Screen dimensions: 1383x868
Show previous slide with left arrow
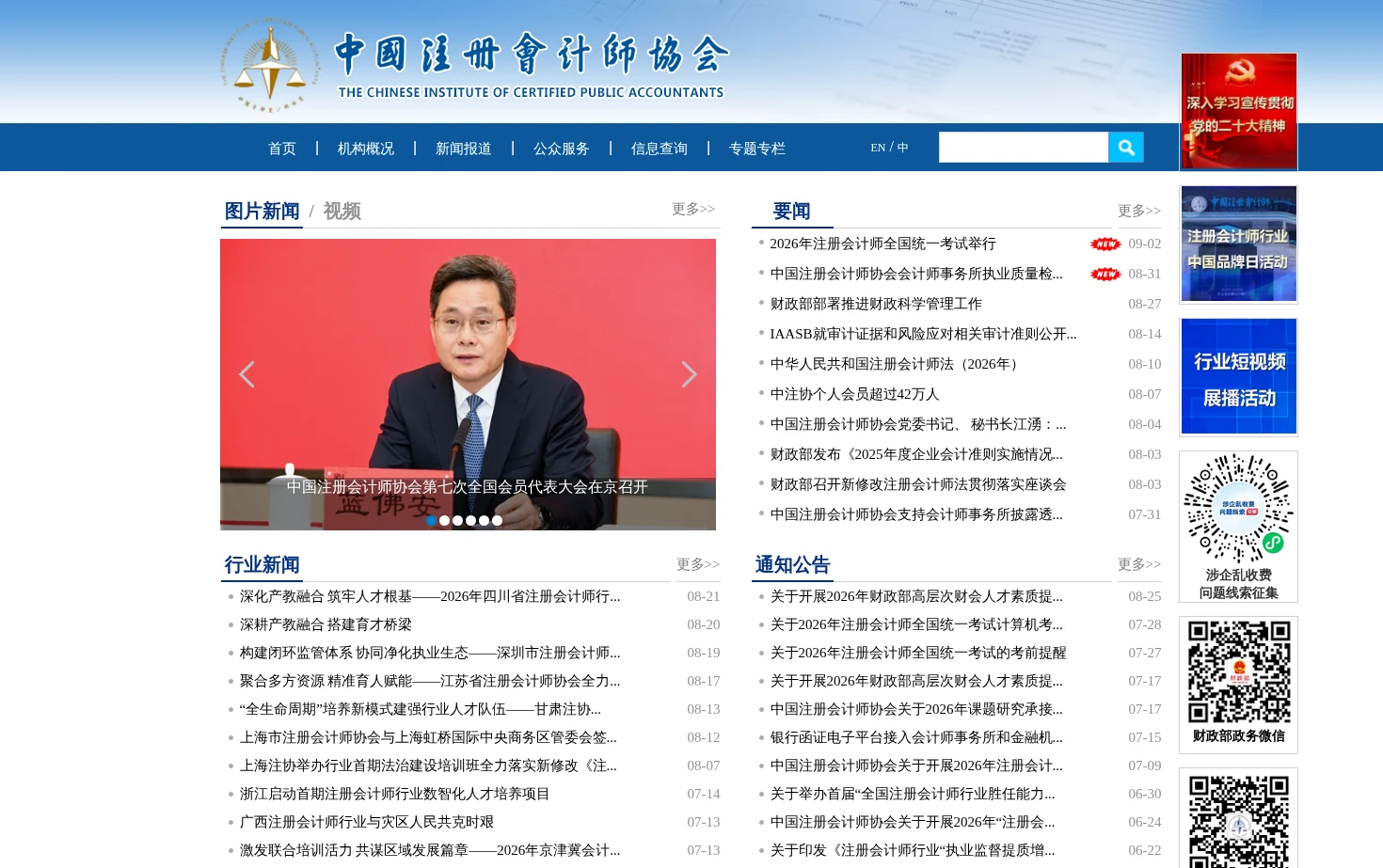(x=247, y=374)
